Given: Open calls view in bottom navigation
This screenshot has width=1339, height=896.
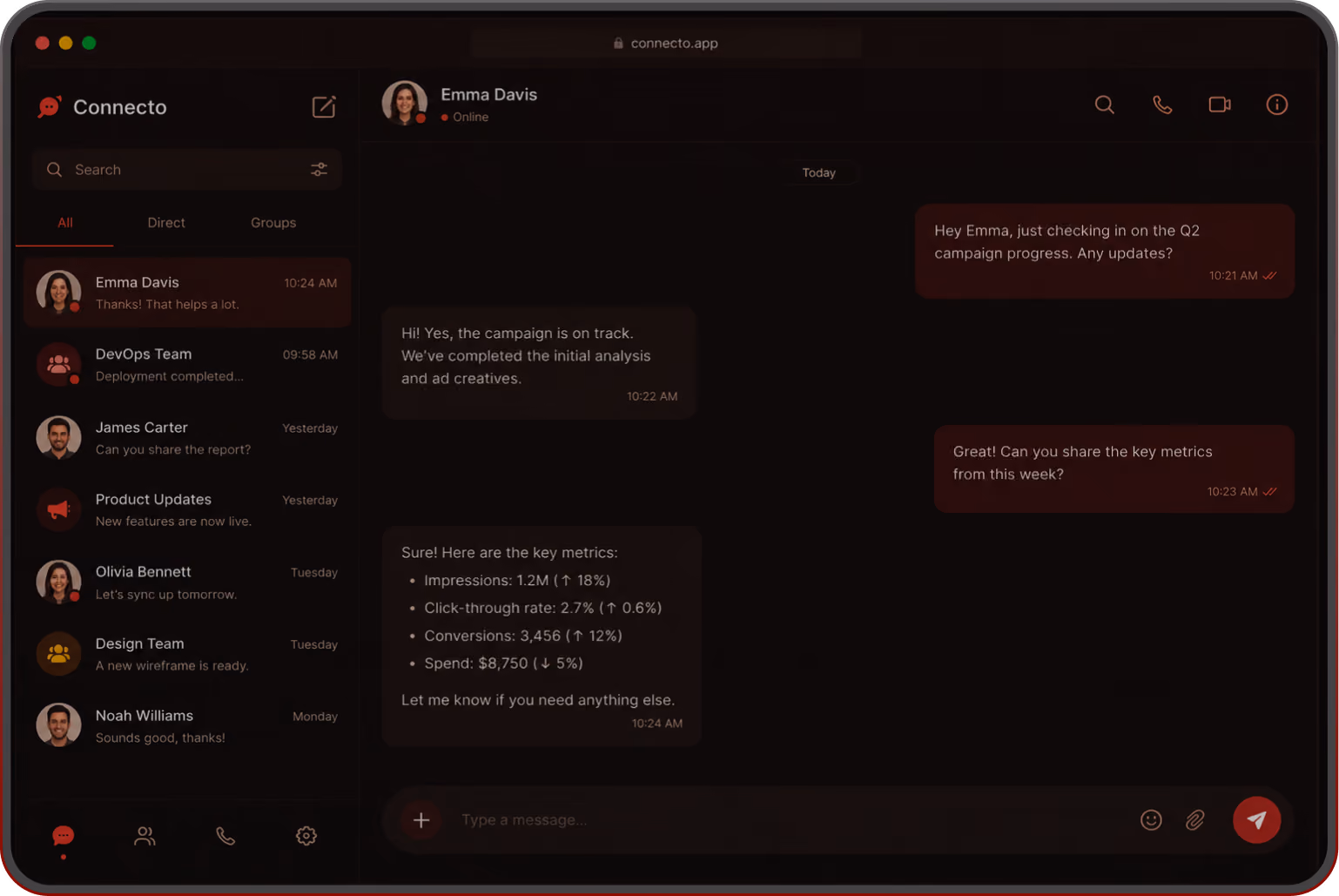Looking at the screenshot, I should [x=225, y=837].
